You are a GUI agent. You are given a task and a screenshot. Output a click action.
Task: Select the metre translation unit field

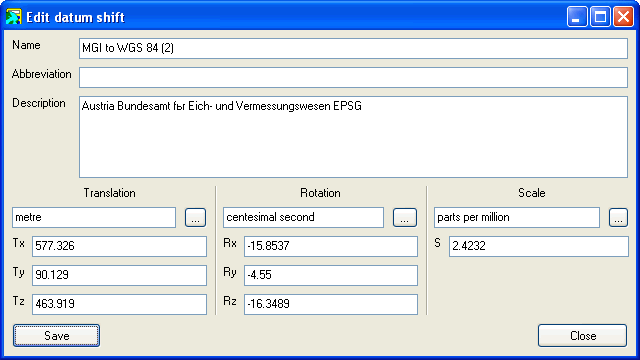click(x=94, y=218)
